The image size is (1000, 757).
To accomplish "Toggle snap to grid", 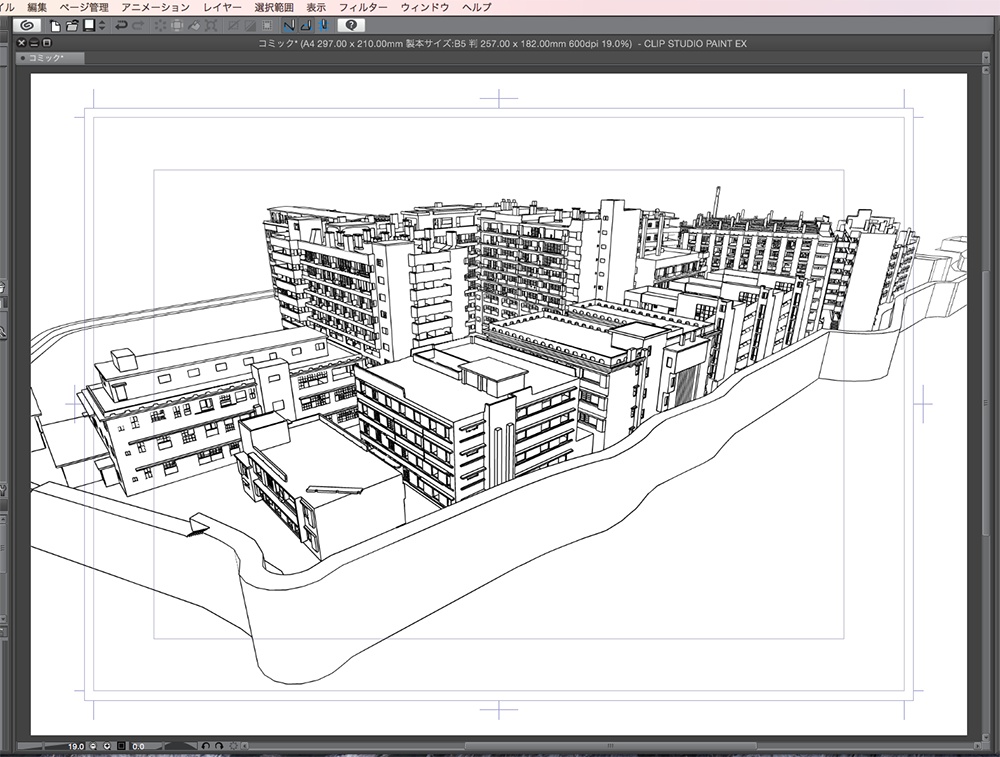I will pos(323,24).
